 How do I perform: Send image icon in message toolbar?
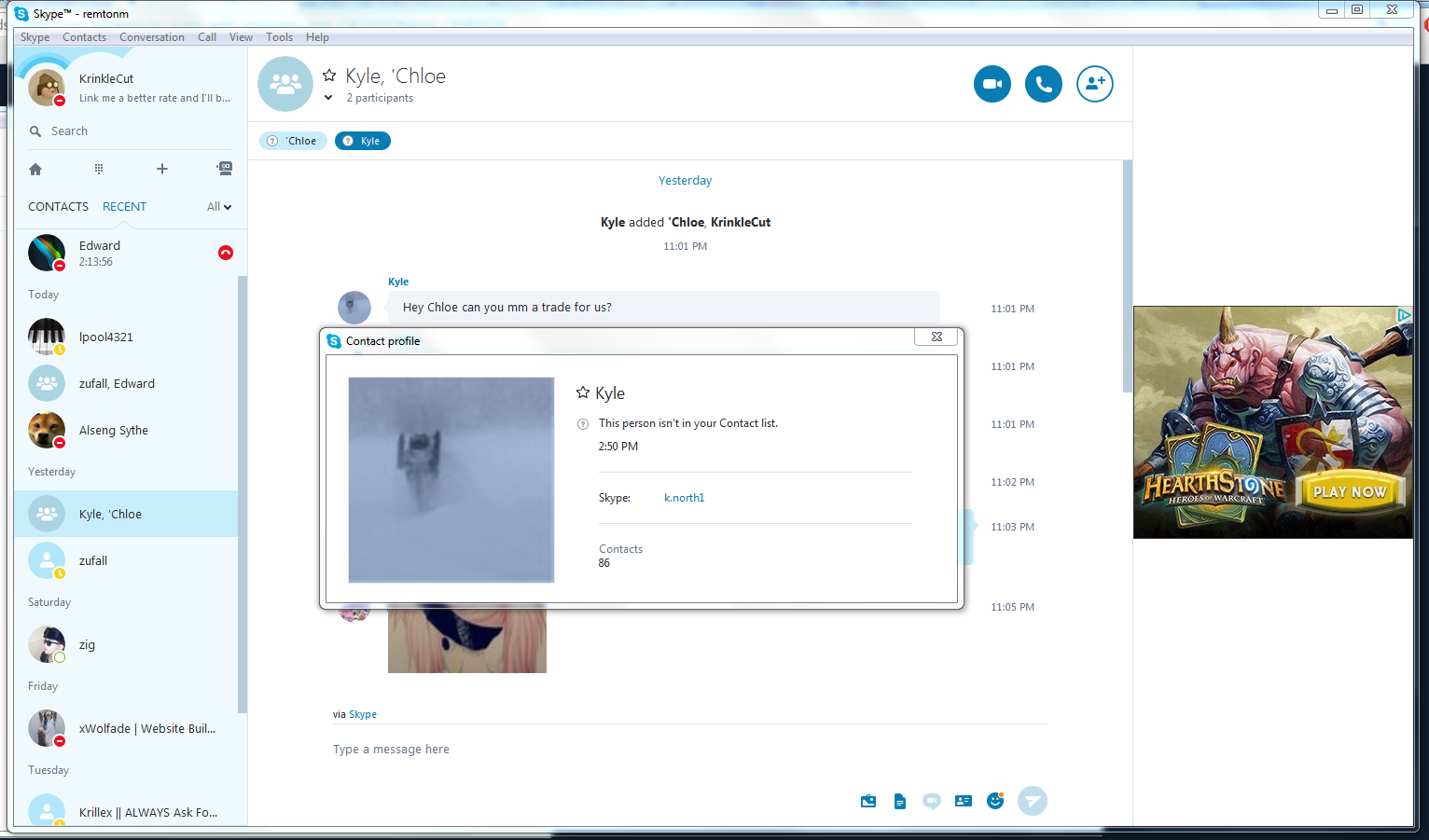[868, 801]
